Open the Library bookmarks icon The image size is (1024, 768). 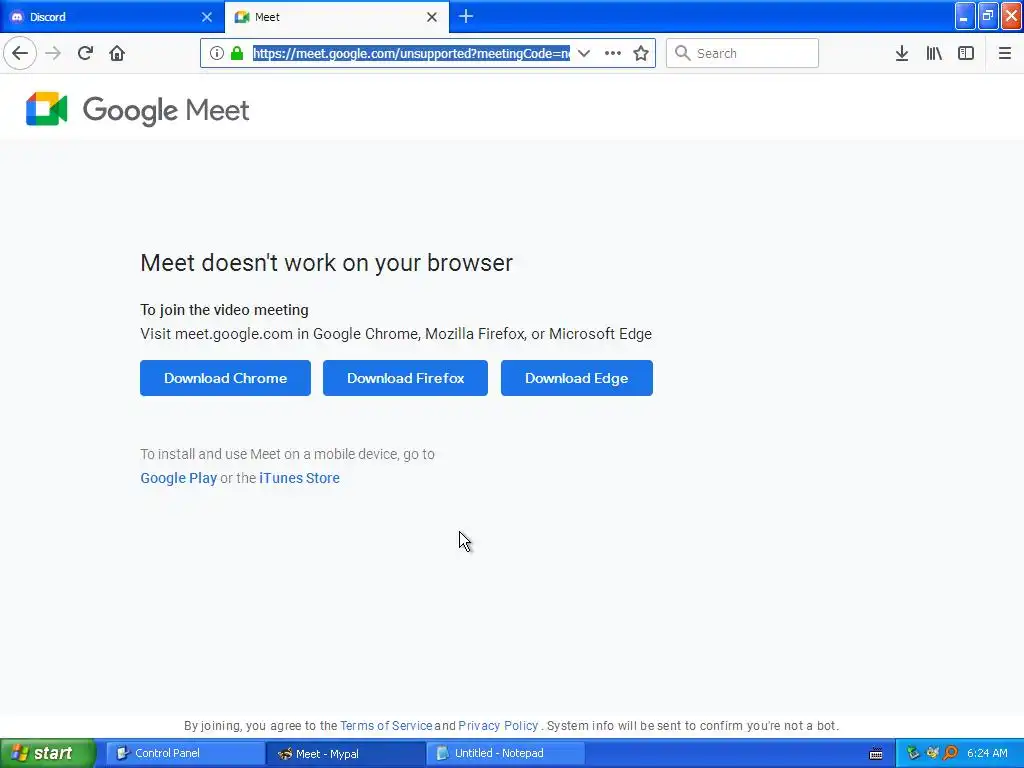934,53
